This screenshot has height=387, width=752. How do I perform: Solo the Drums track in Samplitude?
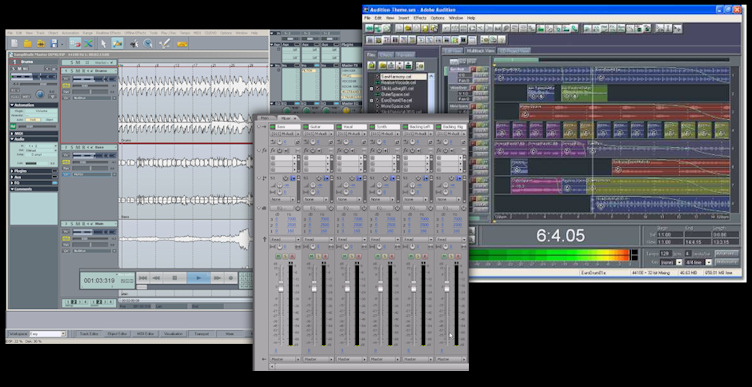coord(71,71)
